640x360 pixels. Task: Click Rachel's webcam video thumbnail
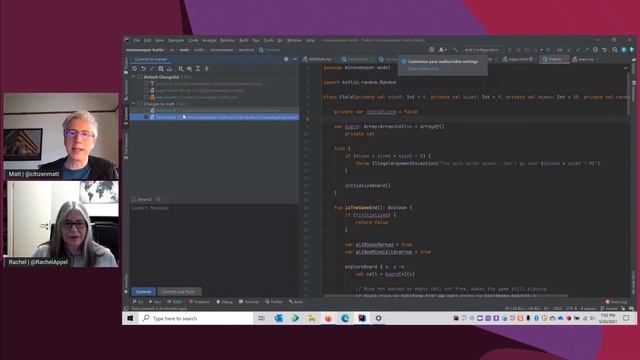point(61,224)
